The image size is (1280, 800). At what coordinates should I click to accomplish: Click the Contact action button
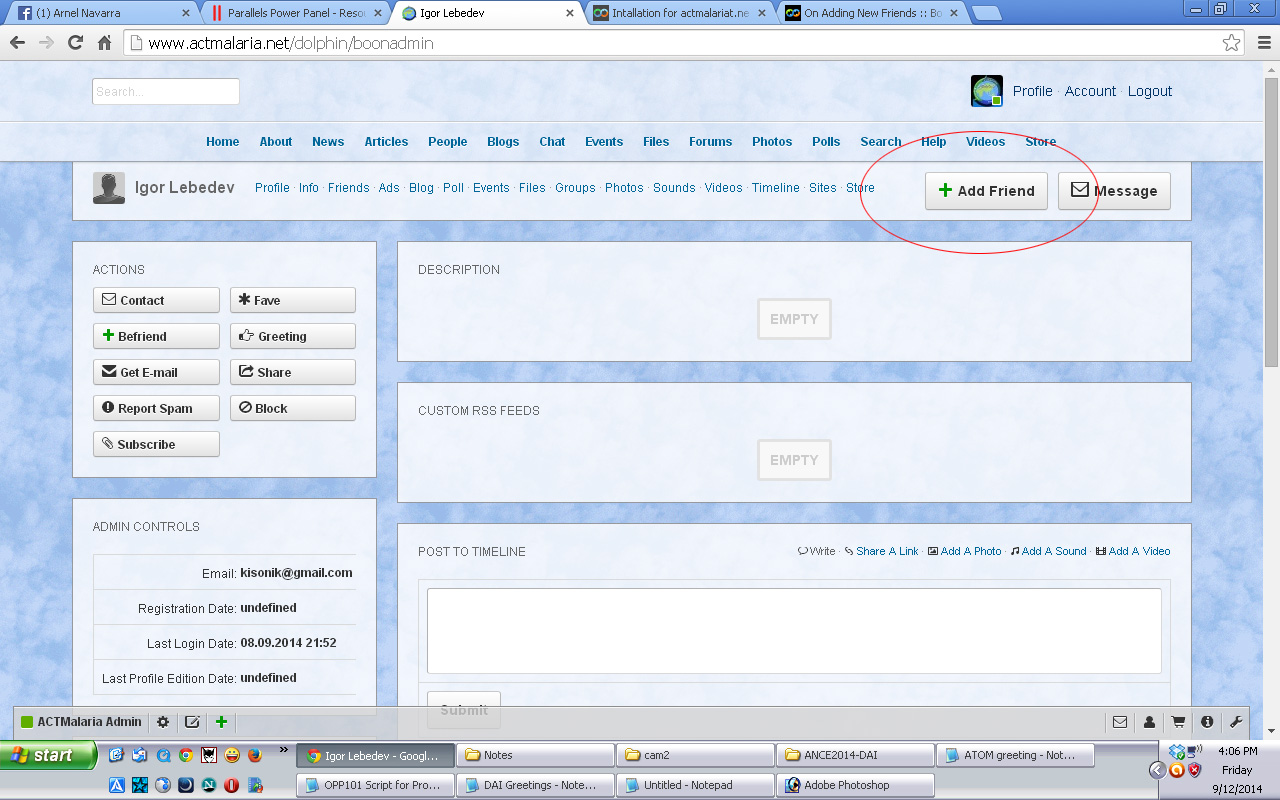click(156, 300)
